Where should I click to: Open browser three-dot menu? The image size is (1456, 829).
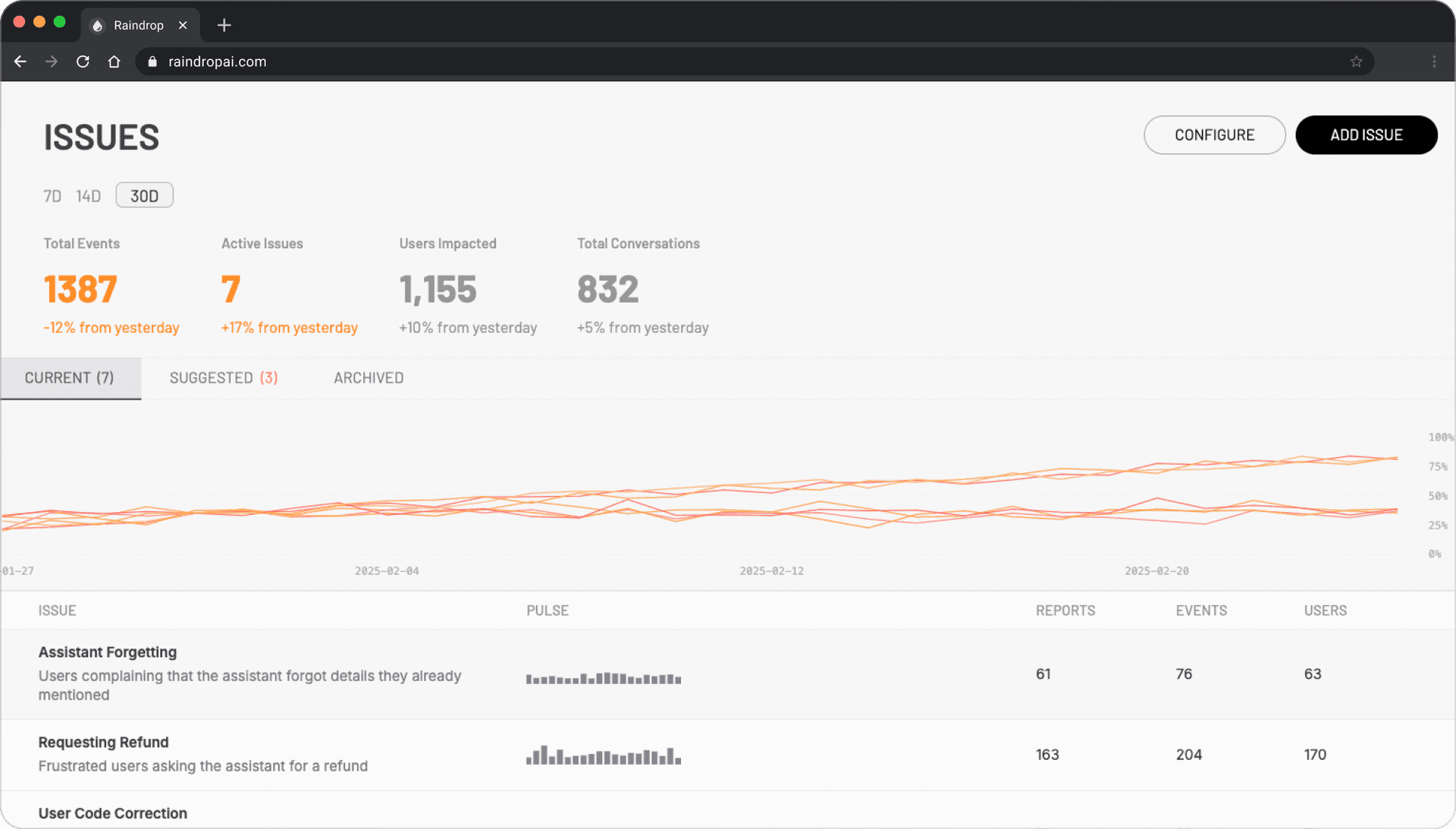tap(1433, 61)
